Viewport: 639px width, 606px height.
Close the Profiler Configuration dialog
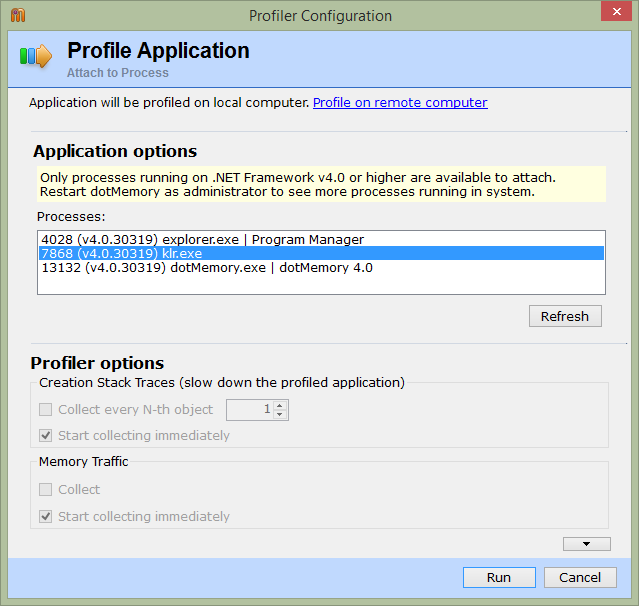coord(616,11)
